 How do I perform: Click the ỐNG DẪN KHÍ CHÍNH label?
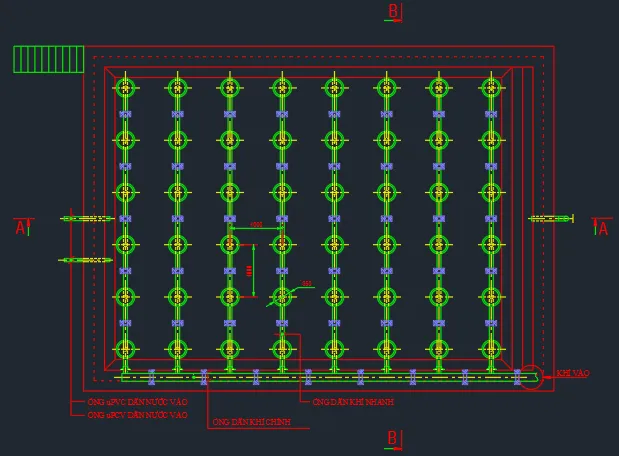tap(250, 423)
